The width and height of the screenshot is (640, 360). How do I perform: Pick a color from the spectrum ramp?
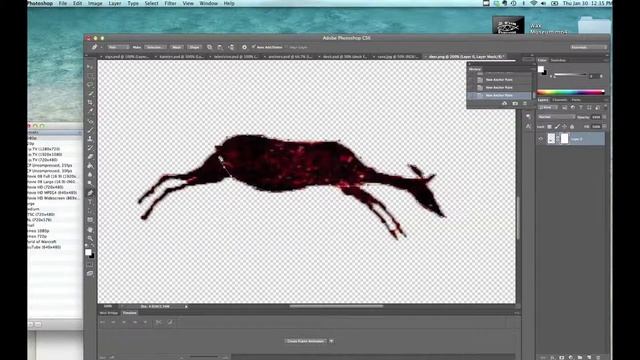(x=571, y=92)
